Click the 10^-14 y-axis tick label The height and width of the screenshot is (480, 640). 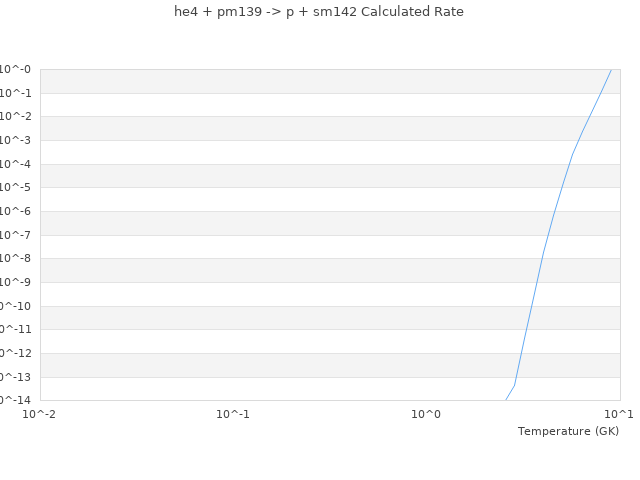pyautogui.click(x=14, y=400)
